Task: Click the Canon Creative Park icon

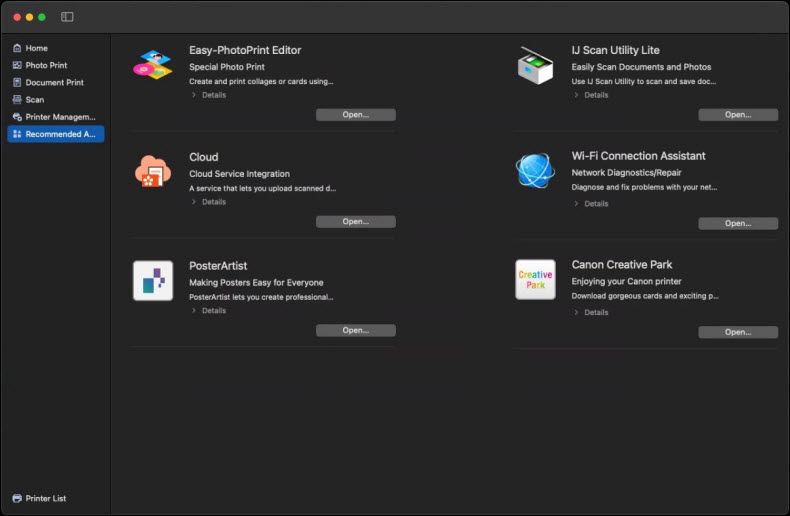Action: click(535, 280)
